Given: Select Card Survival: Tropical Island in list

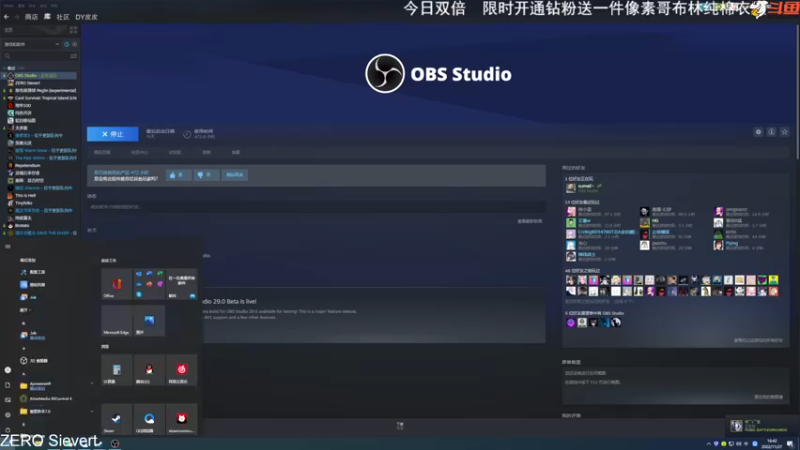Looking at the screenshot, I should point(40,98).
